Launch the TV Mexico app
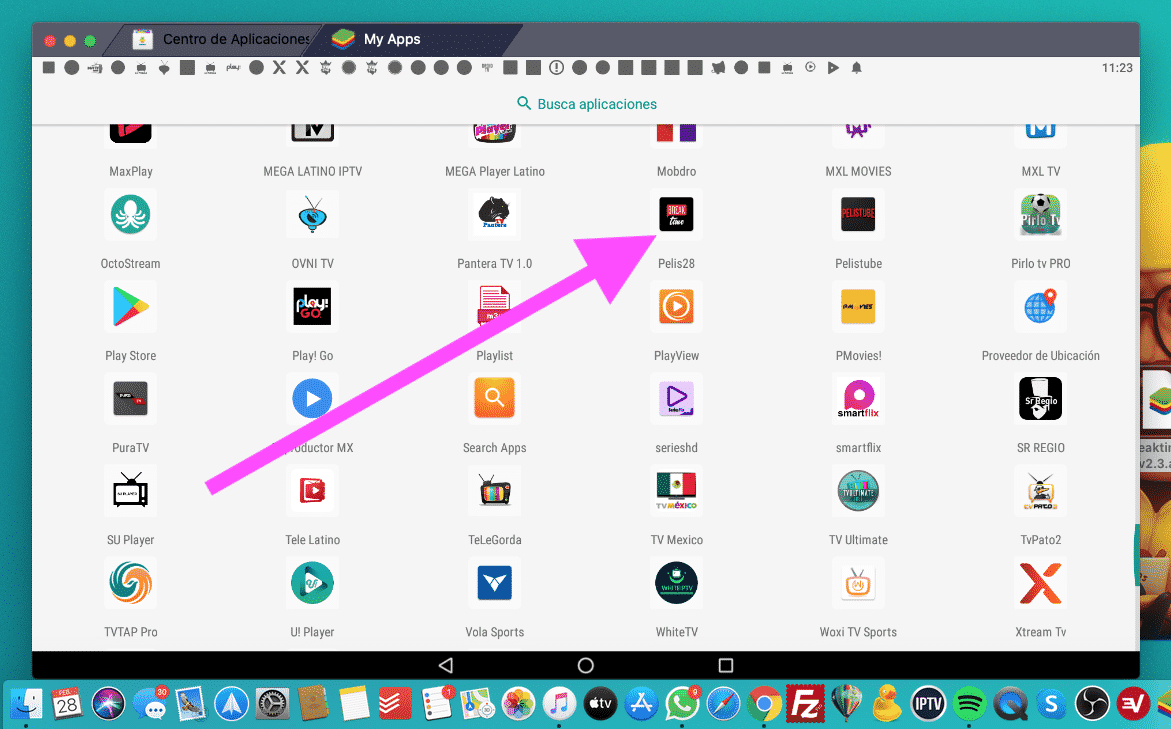1171x729 pixels. [x=676, y=491]
